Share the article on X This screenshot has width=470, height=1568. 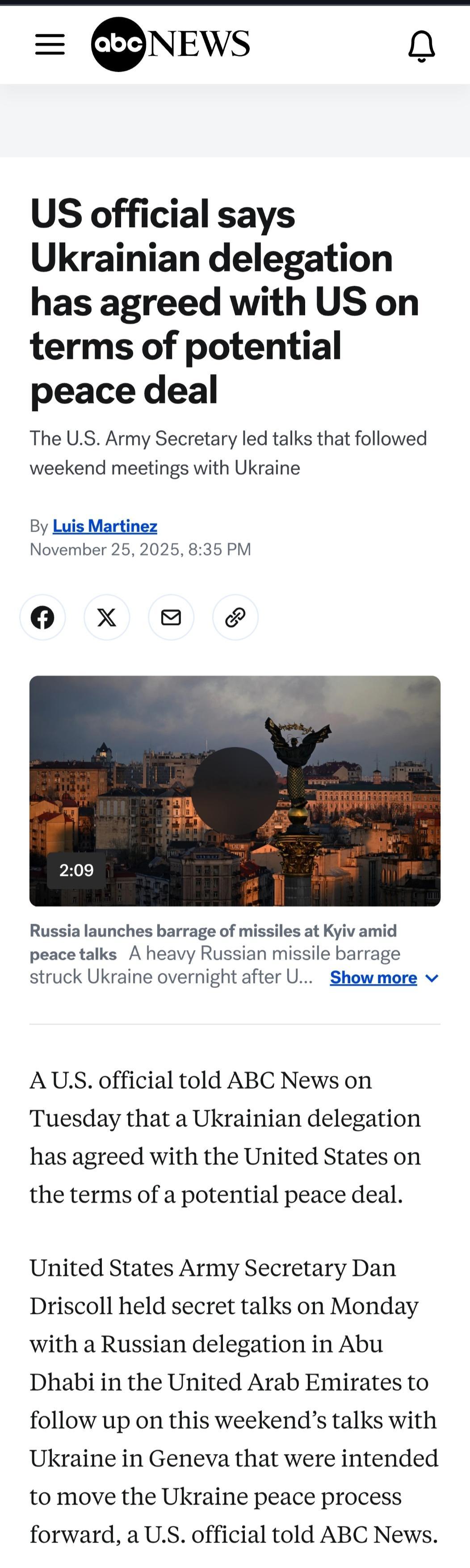[x=107, y=617]
